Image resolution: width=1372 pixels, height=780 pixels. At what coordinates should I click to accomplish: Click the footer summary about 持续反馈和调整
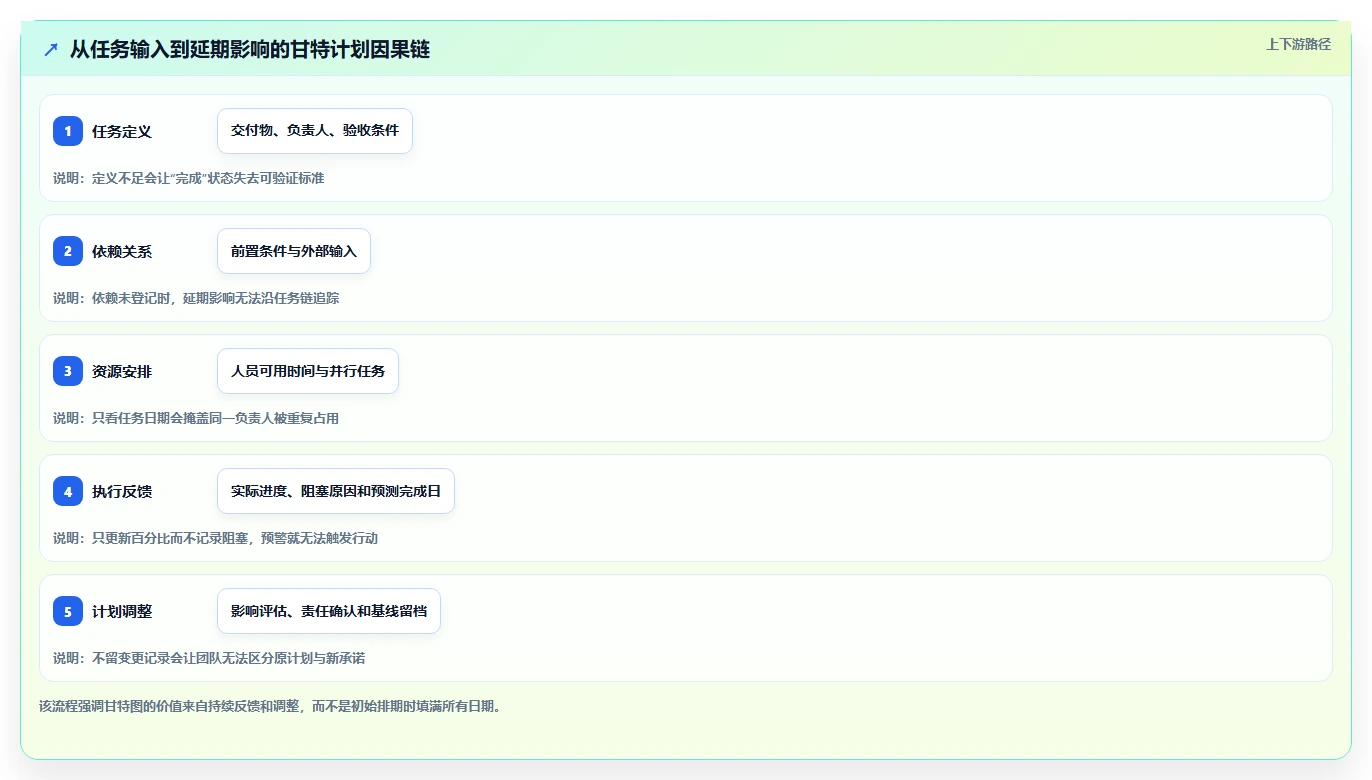270,706
